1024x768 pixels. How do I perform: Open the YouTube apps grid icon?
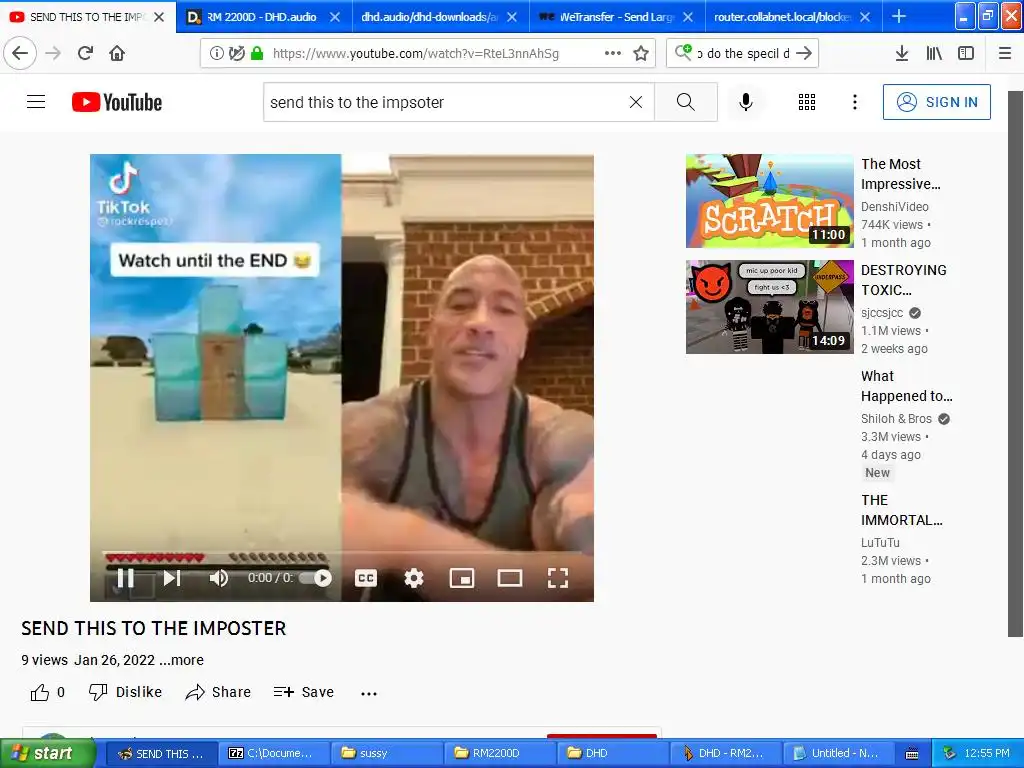point(807,102)
